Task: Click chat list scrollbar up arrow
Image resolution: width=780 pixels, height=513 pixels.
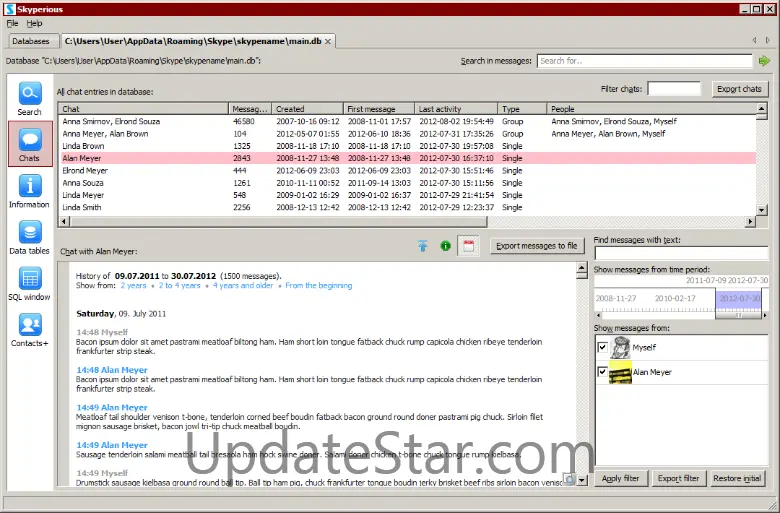Action: click(762, 108)
